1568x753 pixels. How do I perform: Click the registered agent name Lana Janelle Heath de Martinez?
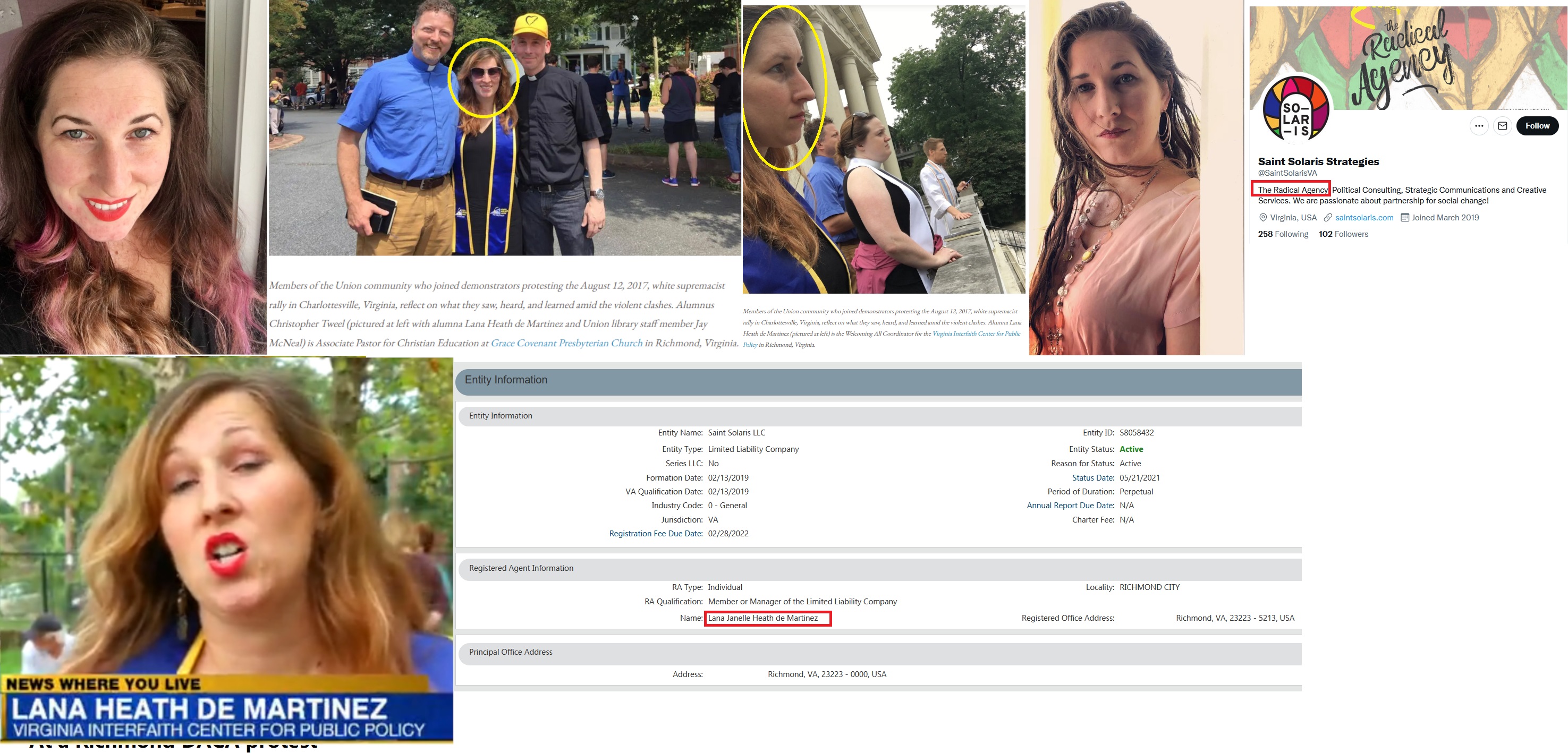click(x=762, y=618)
